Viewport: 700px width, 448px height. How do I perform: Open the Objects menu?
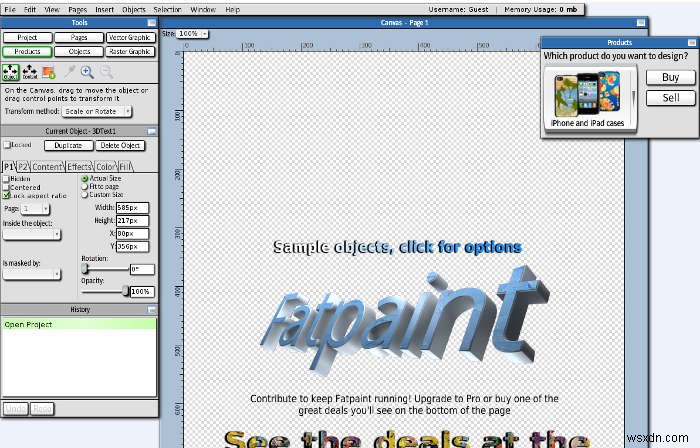134,9
